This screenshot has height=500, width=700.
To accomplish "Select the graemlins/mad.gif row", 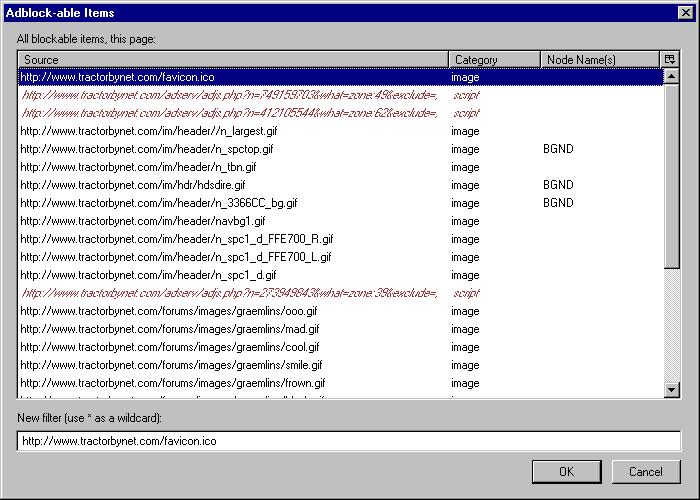I will point(341,329).
